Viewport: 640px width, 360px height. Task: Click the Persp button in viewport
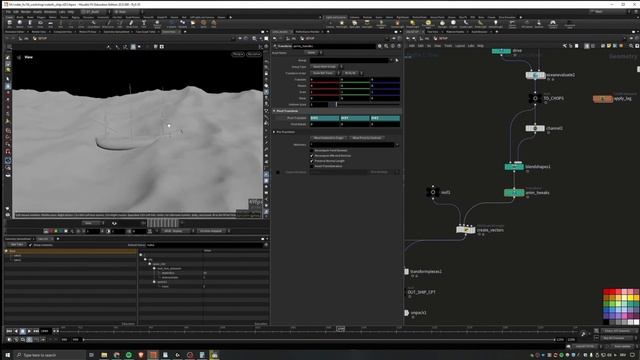[x=238, y=54]
